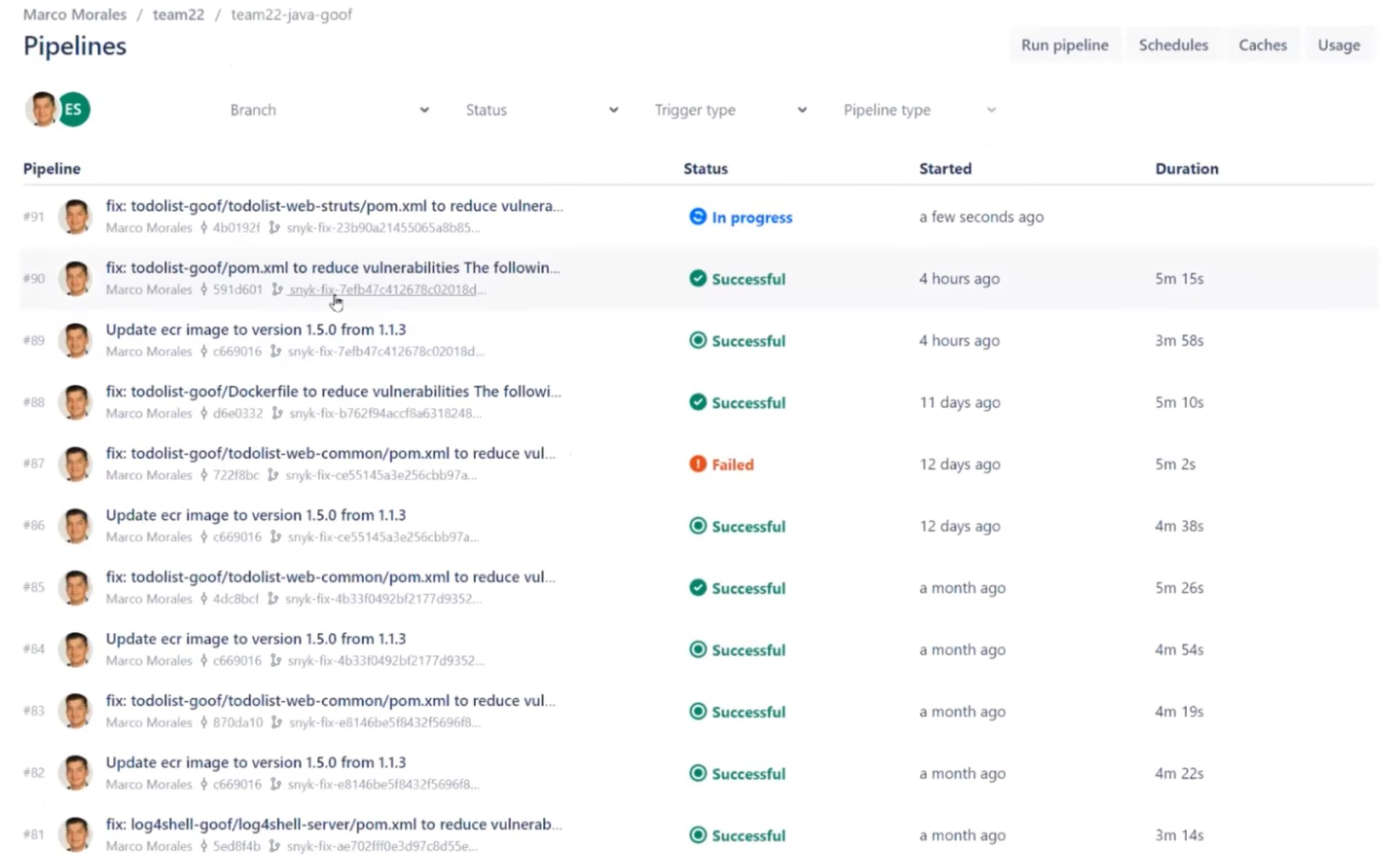Open team22-java-goof breadcrumb link

291,14
